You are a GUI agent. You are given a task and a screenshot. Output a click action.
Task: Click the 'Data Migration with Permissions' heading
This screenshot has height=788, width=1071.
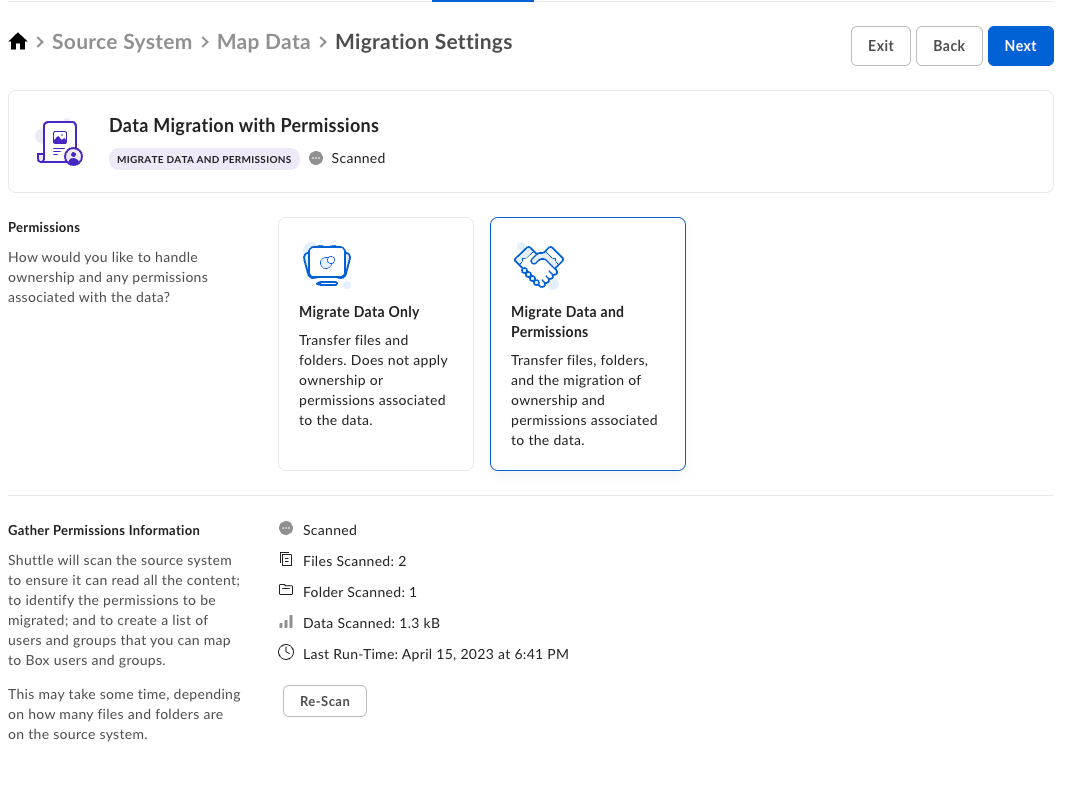[x=244, y=126]
